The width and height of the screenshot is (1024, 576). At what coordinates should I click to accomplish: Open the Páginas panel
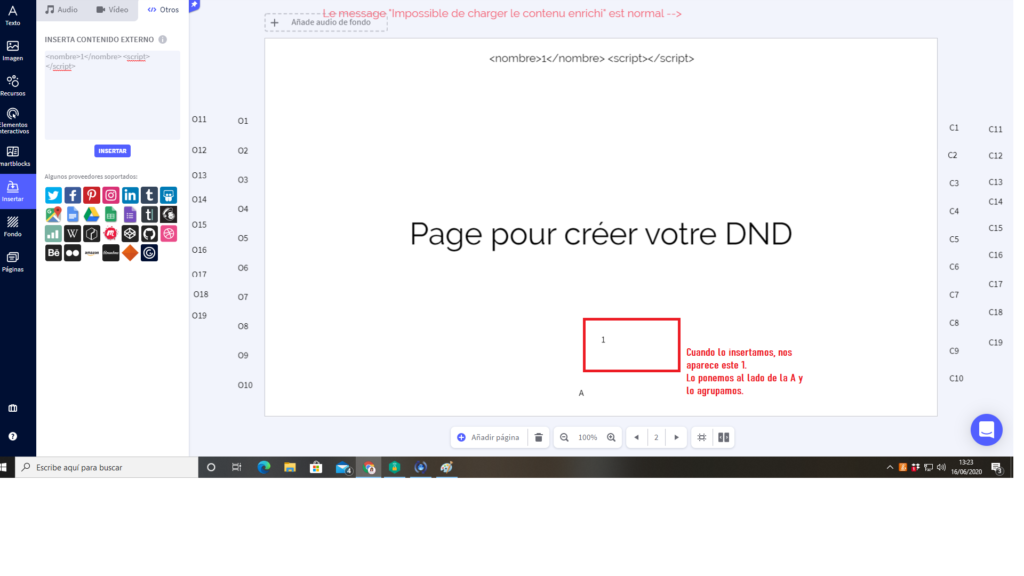coord(13,261)
